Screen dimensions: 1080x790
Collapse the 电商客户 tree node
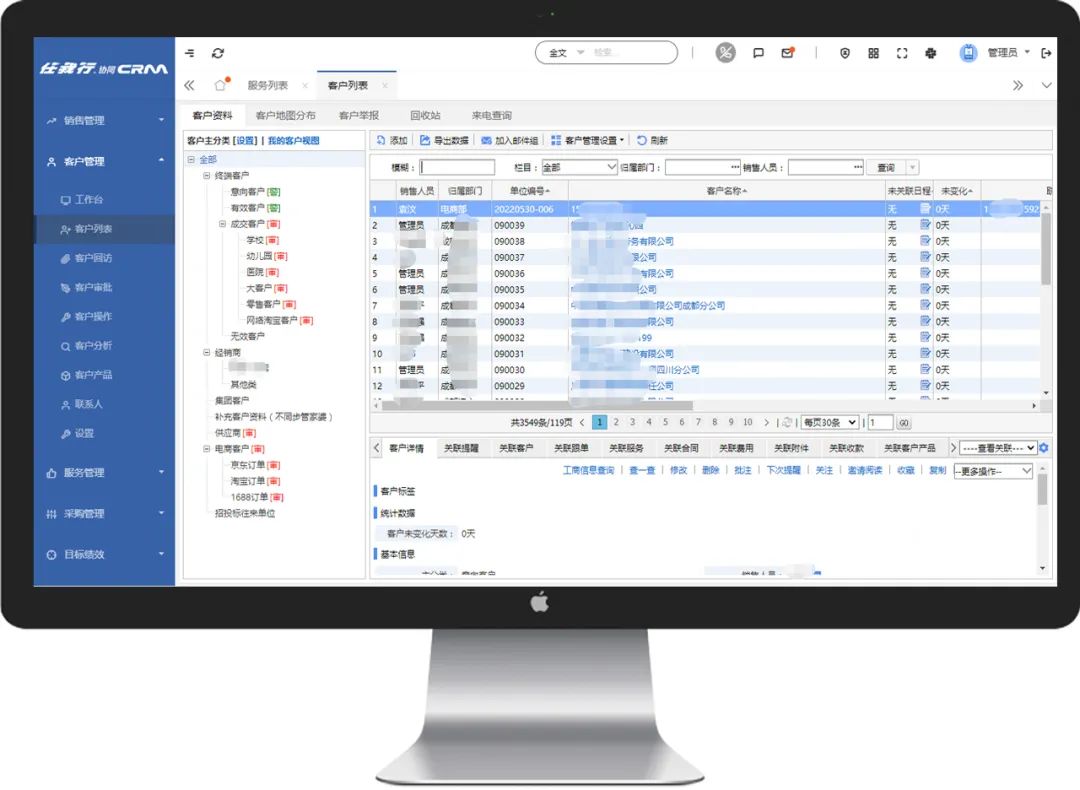(x=207, y=449)
